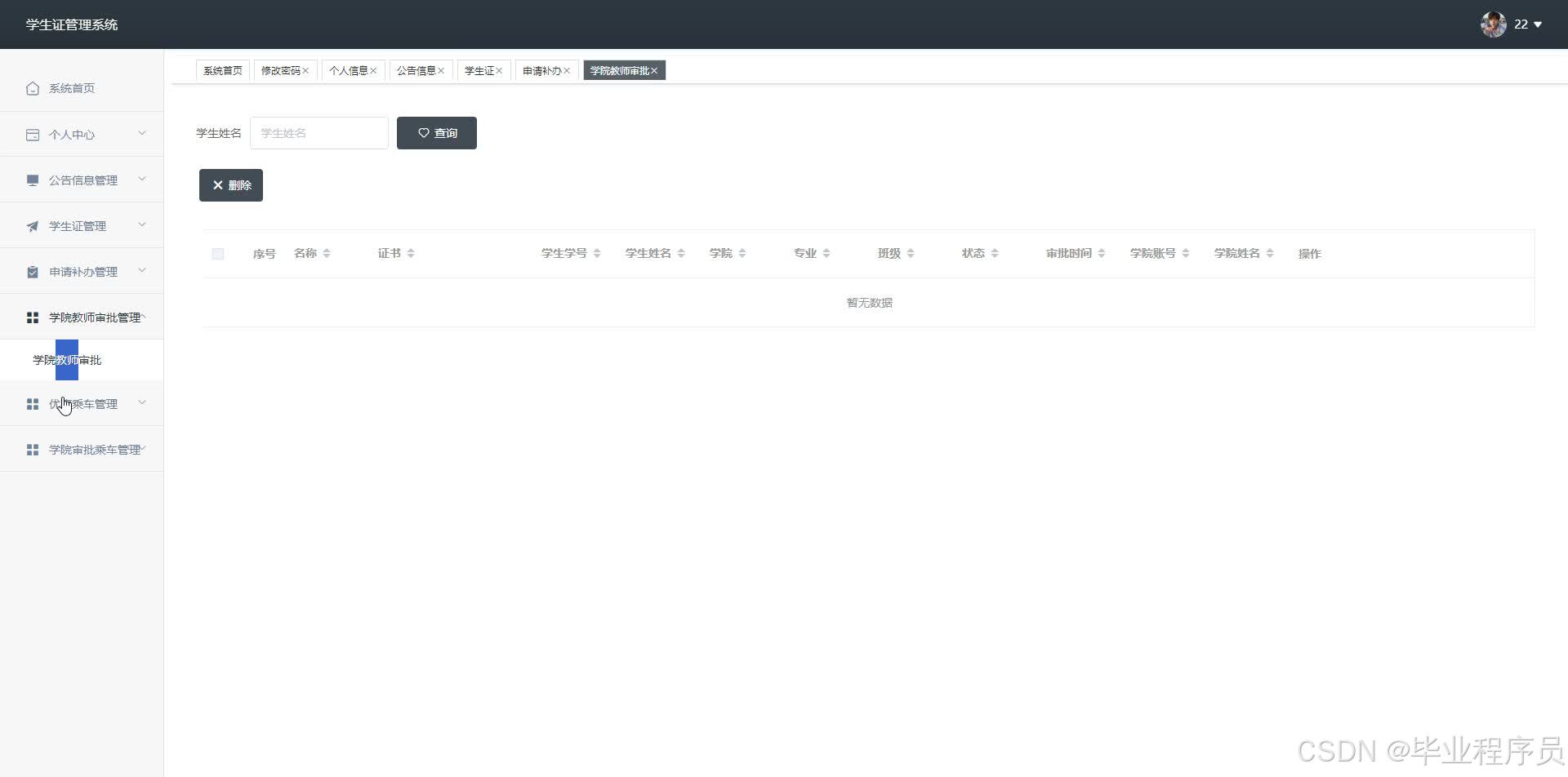The image size is (1568, 777).
Task: Sort table by 专业 column
Action: pos(826,254)
